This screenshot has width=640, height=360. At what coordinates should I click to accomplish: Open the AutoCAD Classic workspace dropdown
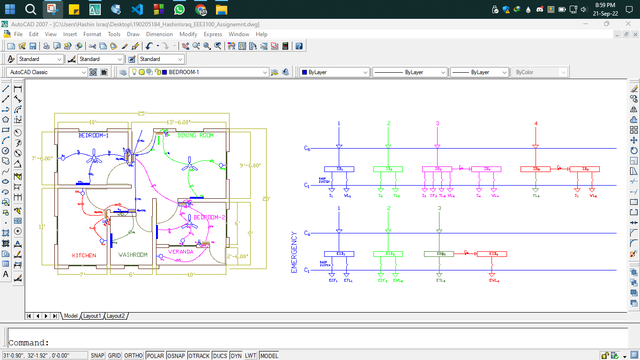(x=47, y=72)
